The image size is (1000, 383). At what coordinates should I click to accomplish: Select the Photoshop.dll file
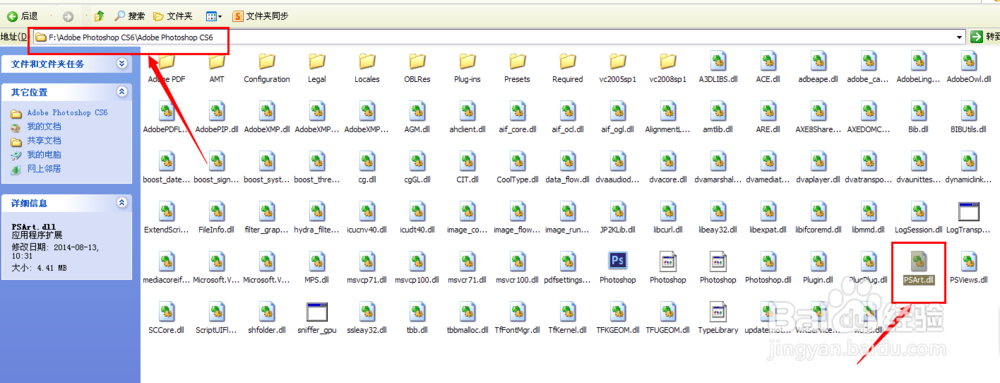[x=767, y=268]
